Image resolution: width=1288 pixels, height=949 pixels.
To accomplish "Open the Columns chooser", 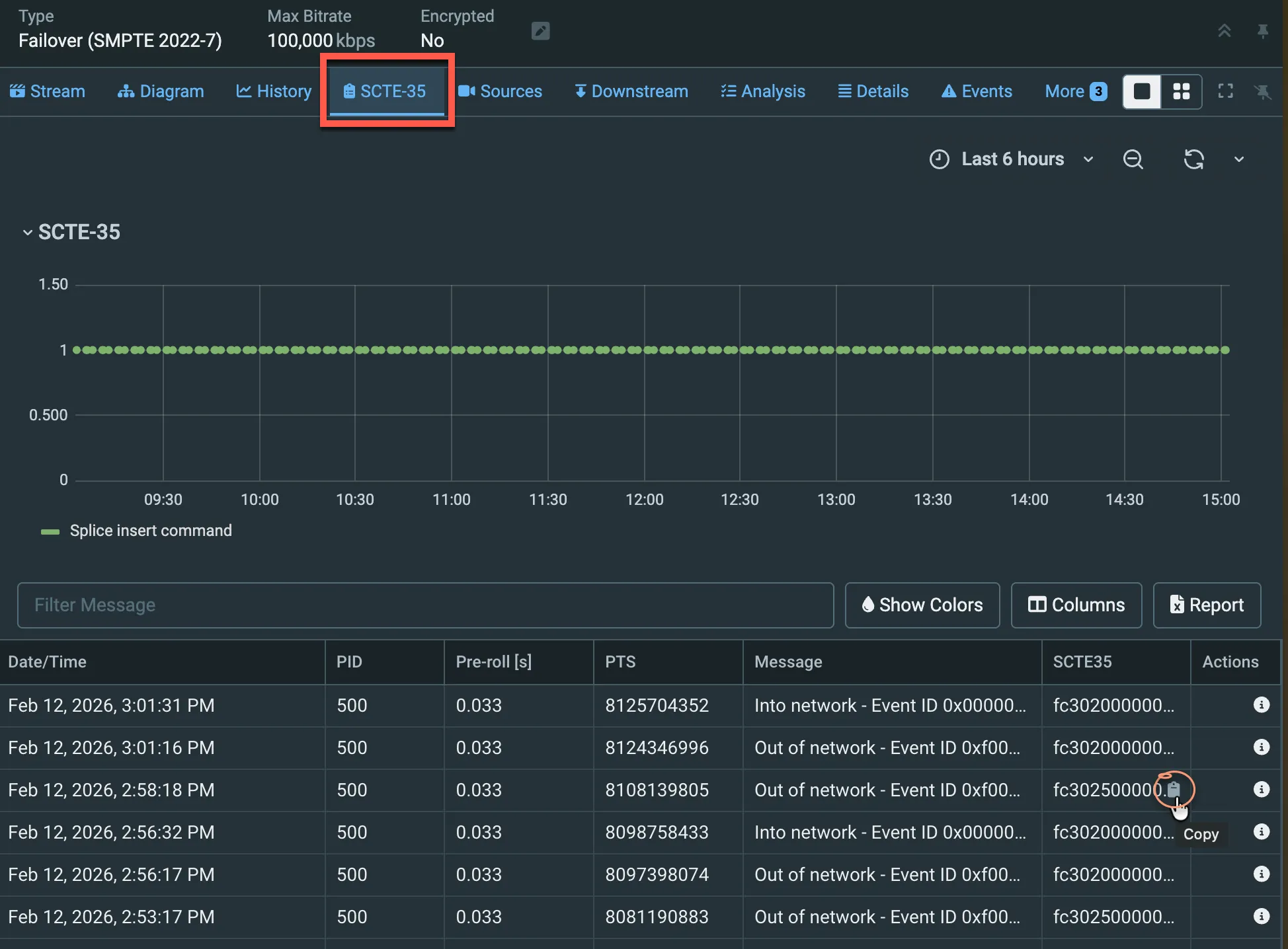I will (x=1076, y=605).
